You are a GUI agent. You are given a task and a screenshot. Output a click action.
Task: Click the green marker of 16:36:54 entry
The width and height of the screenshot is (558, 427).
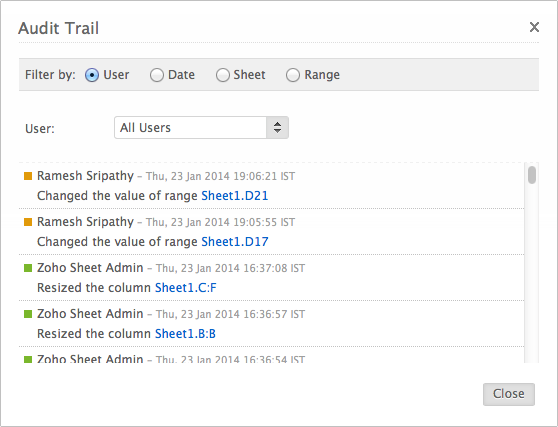tap(28, 359)
